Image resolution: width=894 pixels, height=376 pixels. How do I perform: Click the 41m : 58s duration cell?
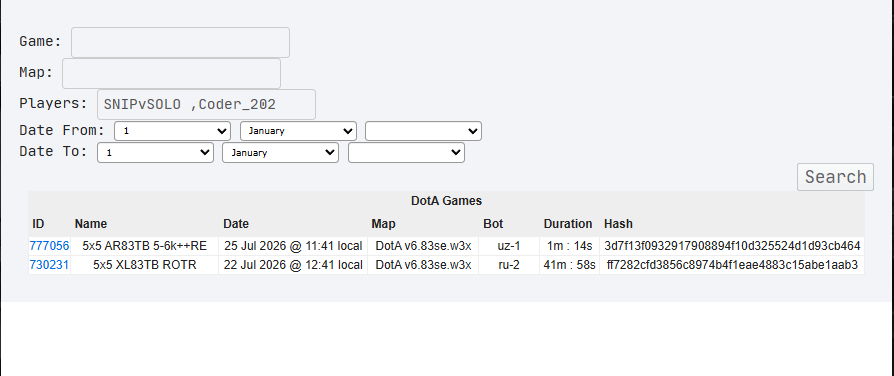pos(569,265)
